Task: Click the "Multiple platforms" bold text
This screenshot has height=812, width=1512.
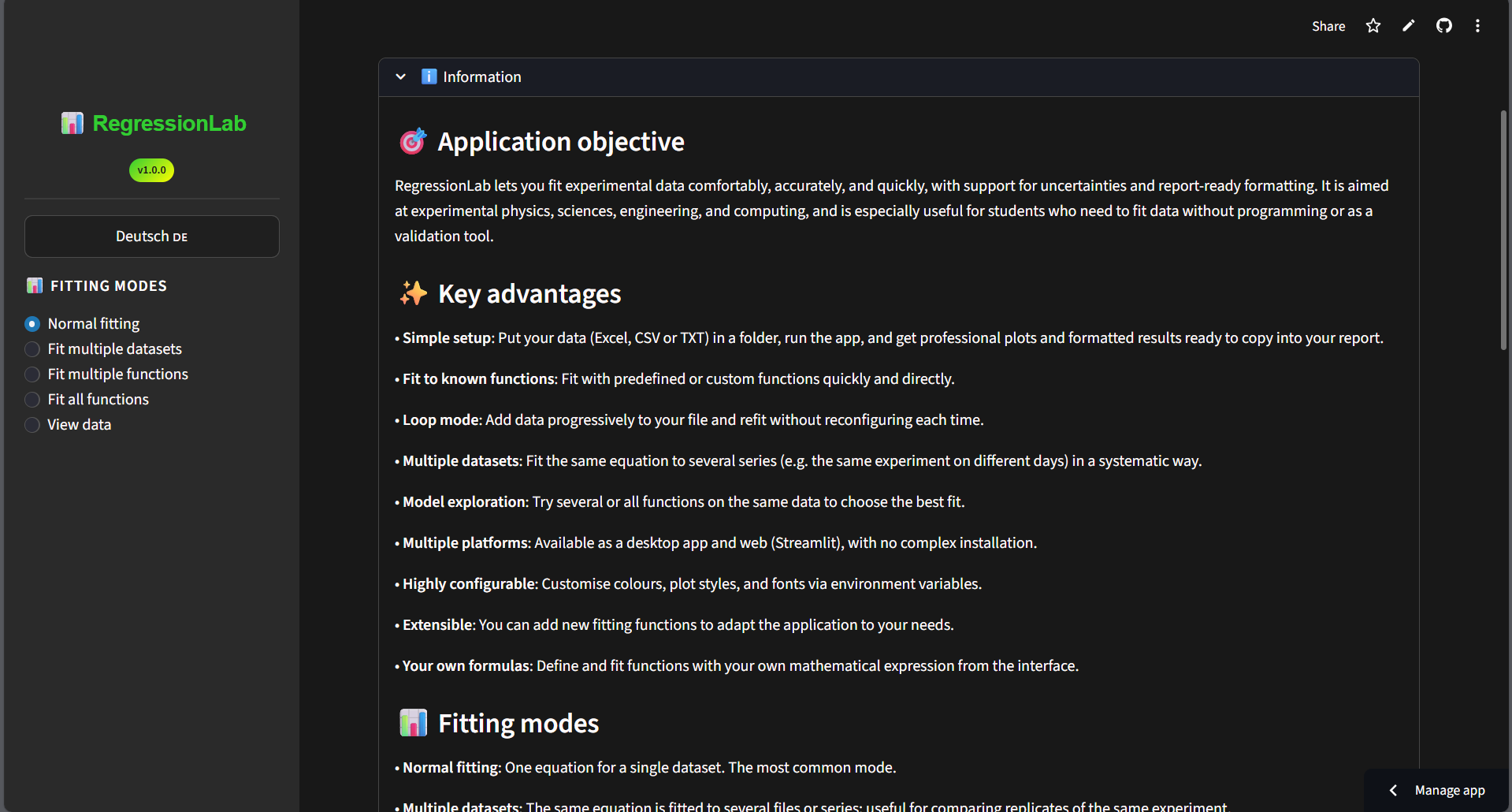Action: tap(465, 543)
